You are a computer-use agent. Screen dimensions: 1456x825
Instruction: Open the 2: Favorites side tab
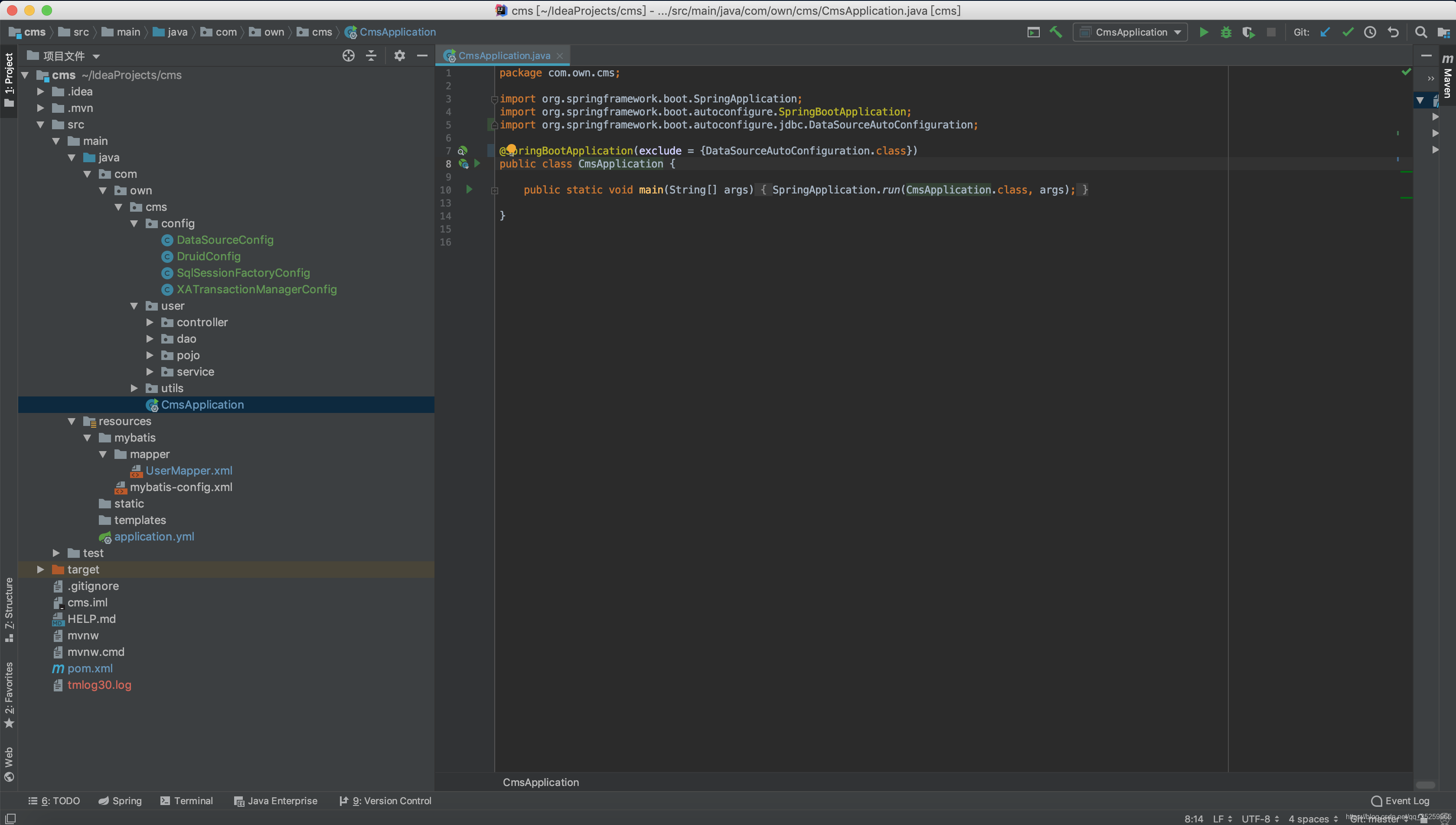[x=9, y=695]
